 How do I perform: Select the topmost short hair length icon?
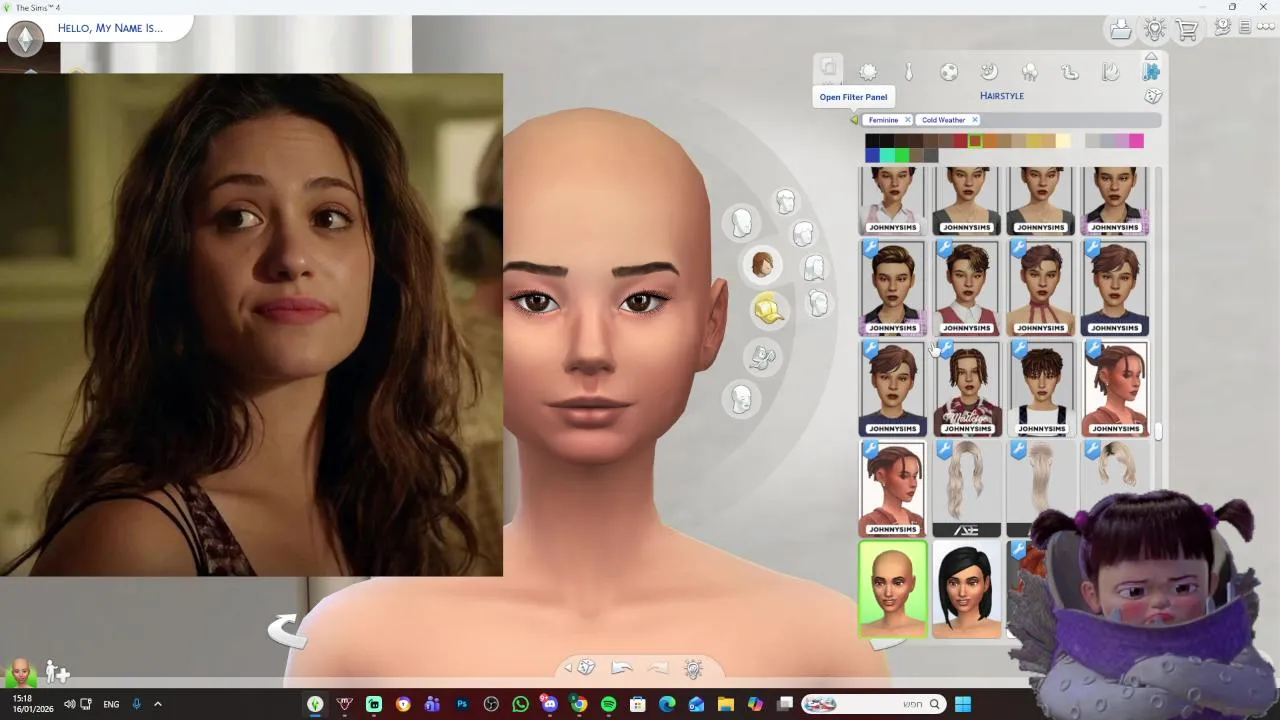click(x=785, y=202)
